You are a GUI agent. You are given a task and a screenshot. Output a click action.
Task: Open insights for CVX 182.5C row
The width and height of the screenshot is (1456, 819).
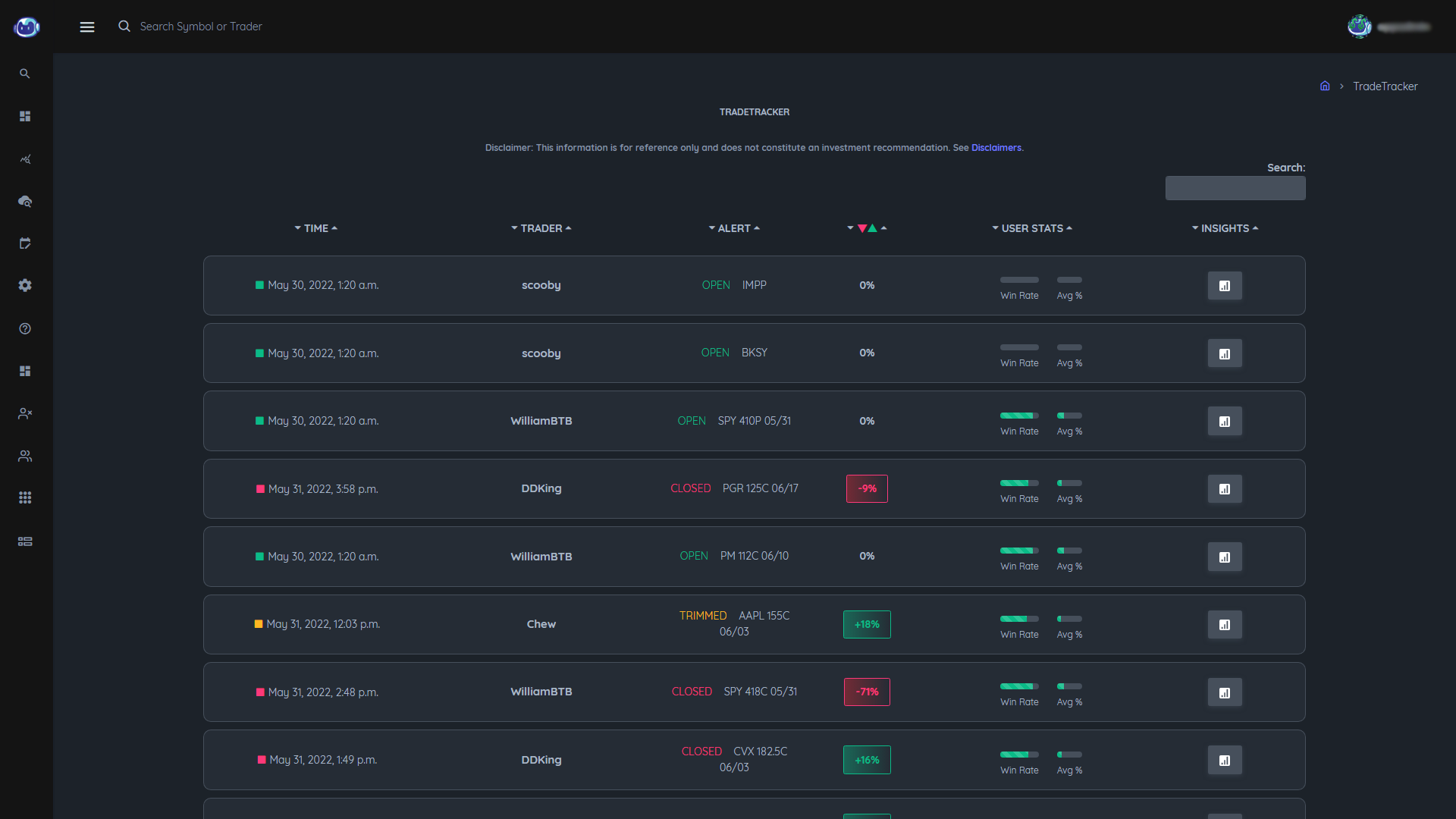[1225, 760]
